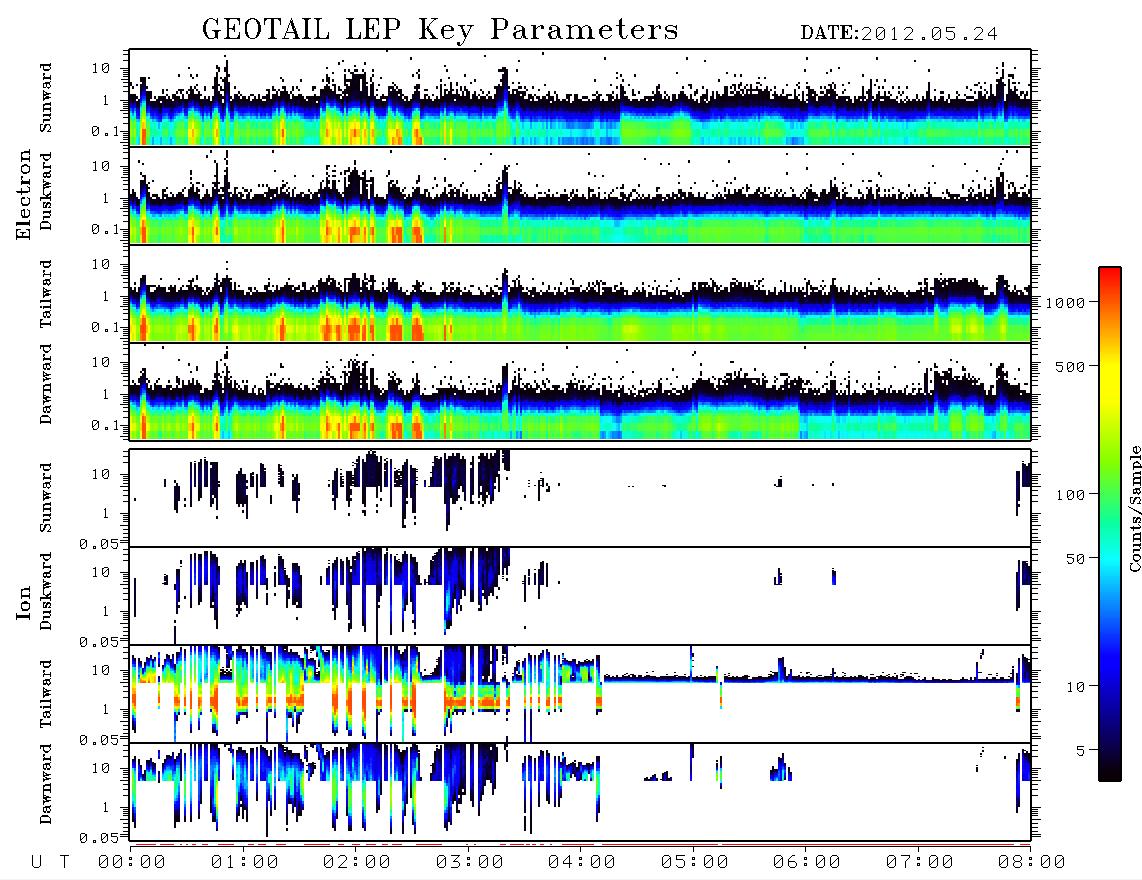Select the Ion Sunward axis label

pyautogui.click(x=46, y=498)
